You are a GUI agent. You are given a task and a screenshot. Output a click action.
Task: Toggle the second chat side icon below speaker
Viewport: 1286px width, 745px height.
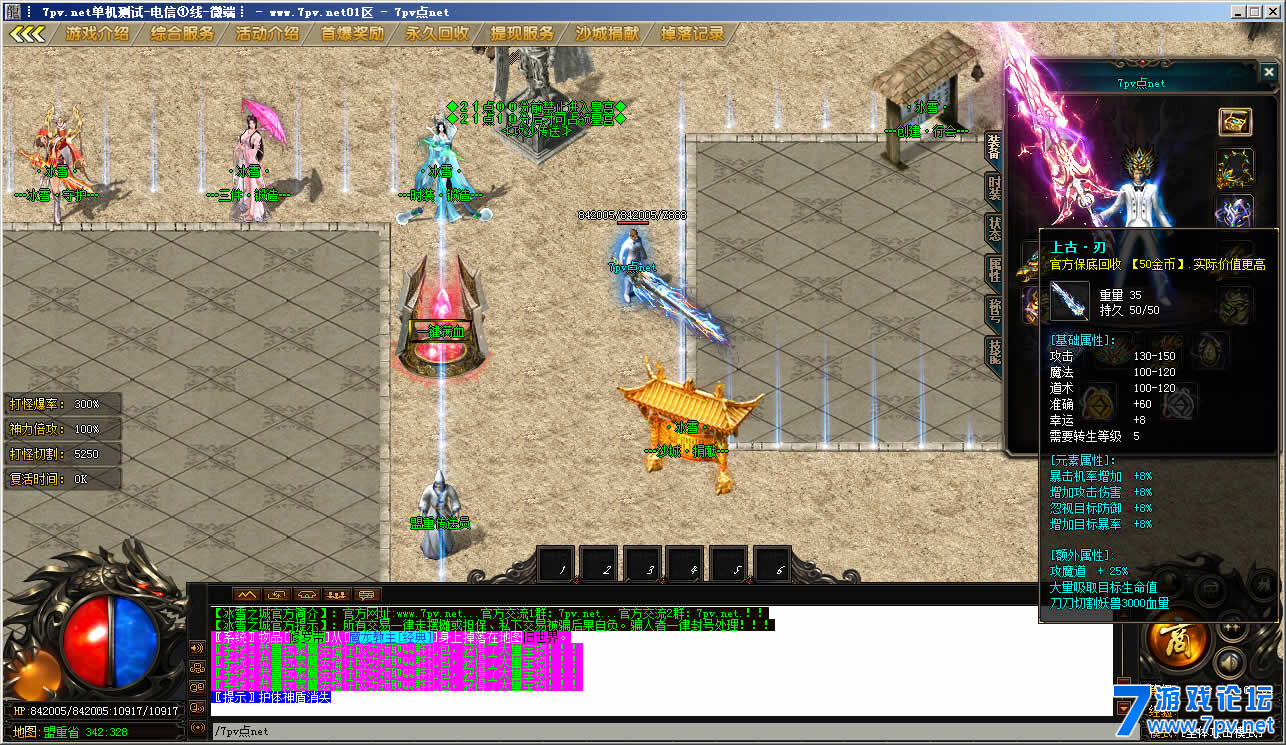point(197,667)
